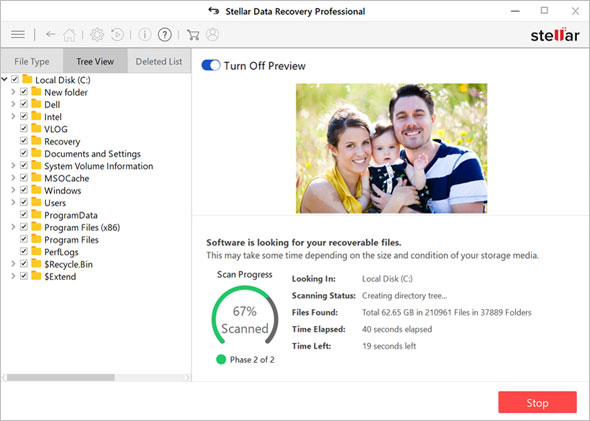
Task: Toggle the Turn Off Preview switch
Action: click(211, 65)
